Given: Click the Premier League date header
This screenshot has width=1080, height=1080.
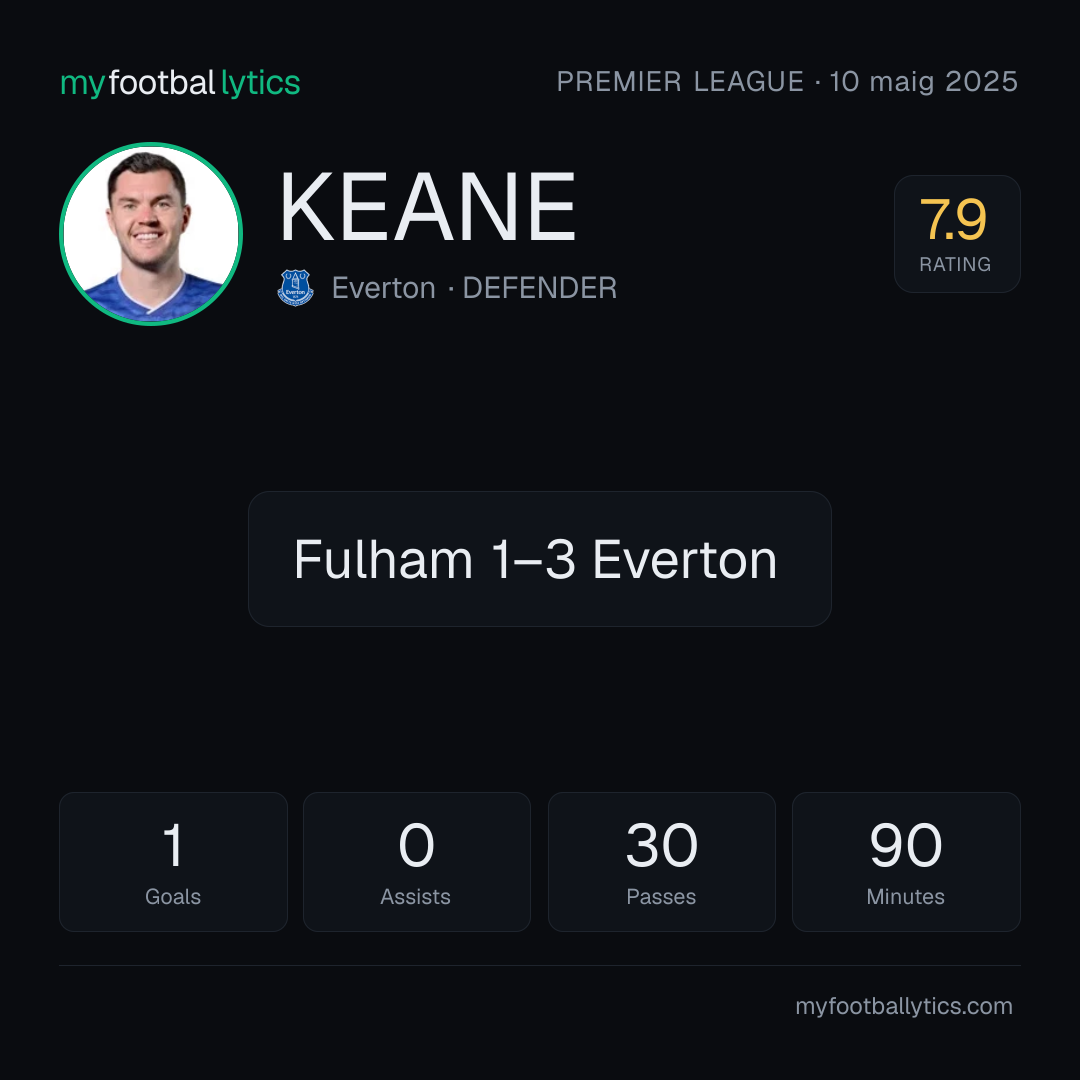Looking at the screenshot, I should tap(787, 81).
